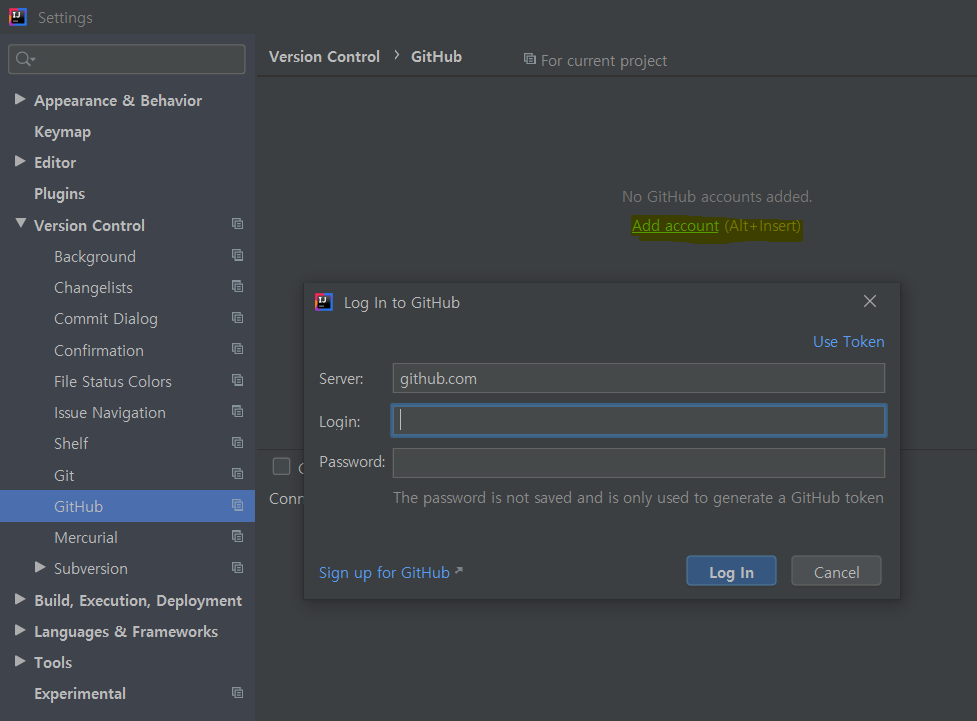
Task: Click project-scope icon beside Background
Action: click(237, 255)
